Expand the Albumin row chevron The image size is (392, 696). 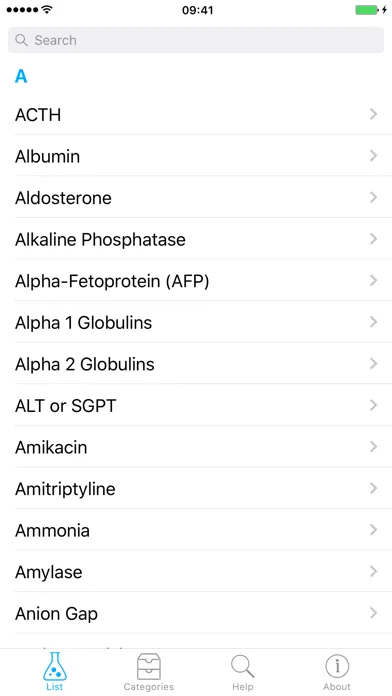tap(373, 156)
